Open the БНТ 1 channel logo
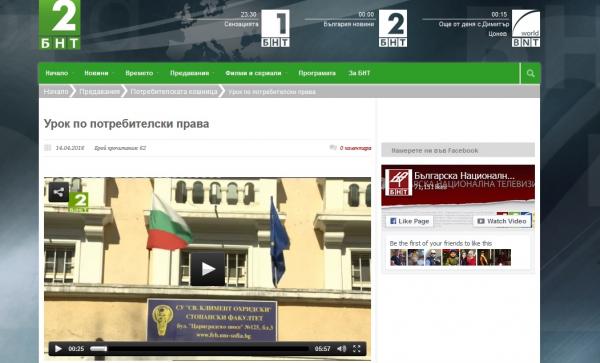 (275, 28)
